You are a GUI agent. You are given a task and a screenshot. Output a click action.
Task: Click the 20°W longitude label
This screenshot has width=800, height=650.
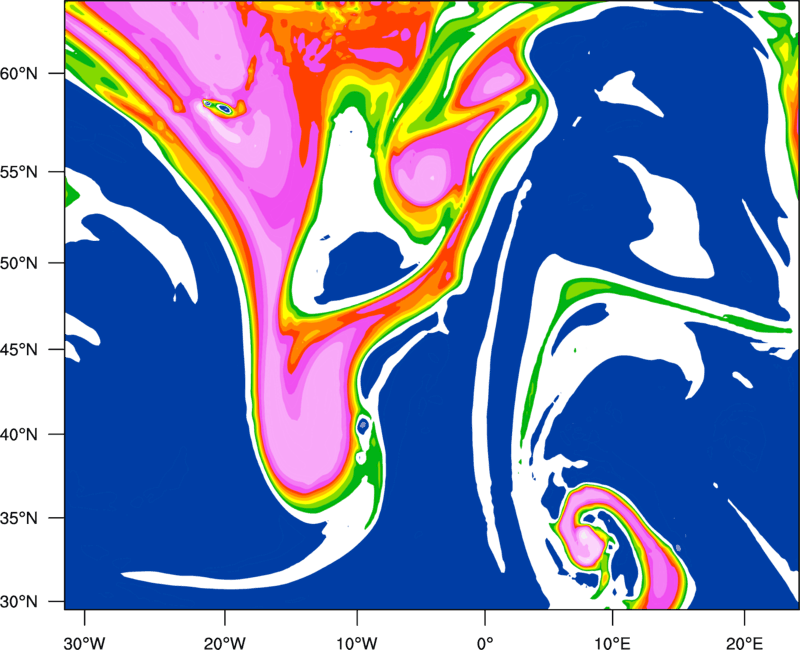(224, 643)
